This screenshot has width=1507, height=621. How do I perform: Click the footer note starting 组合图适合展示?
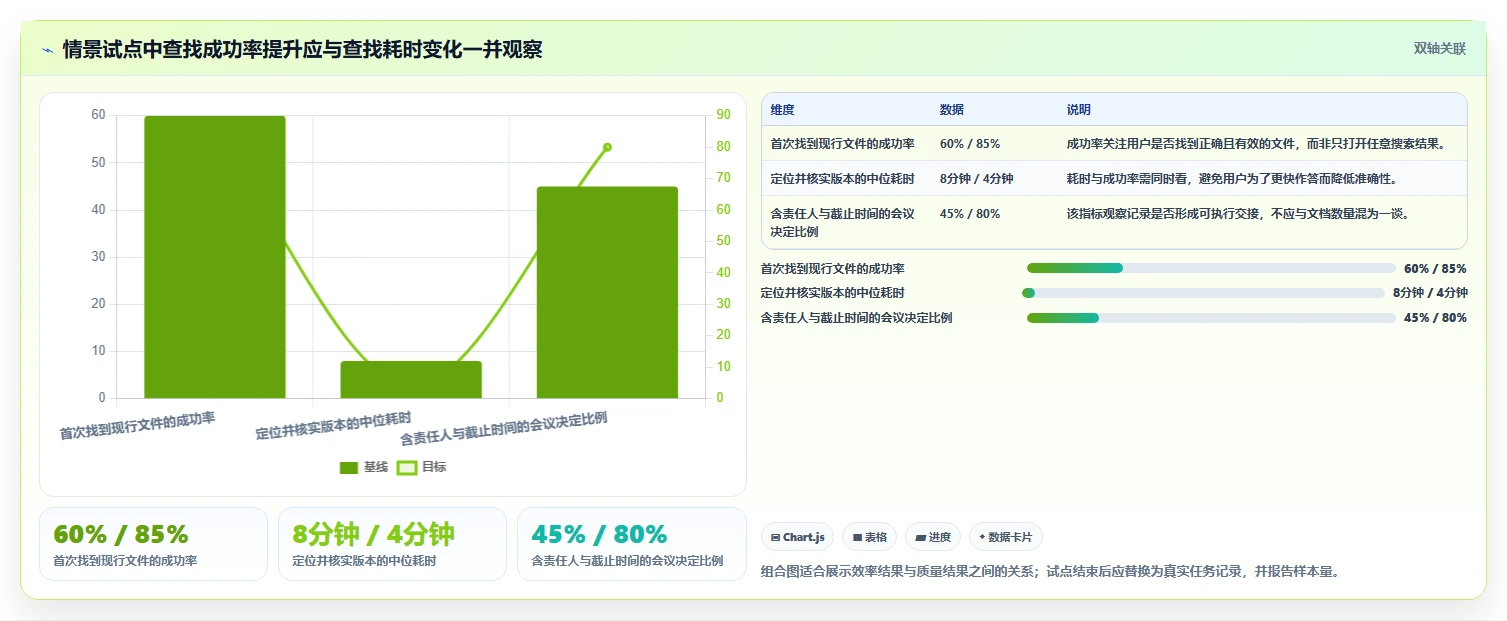tap(1050, 572)
